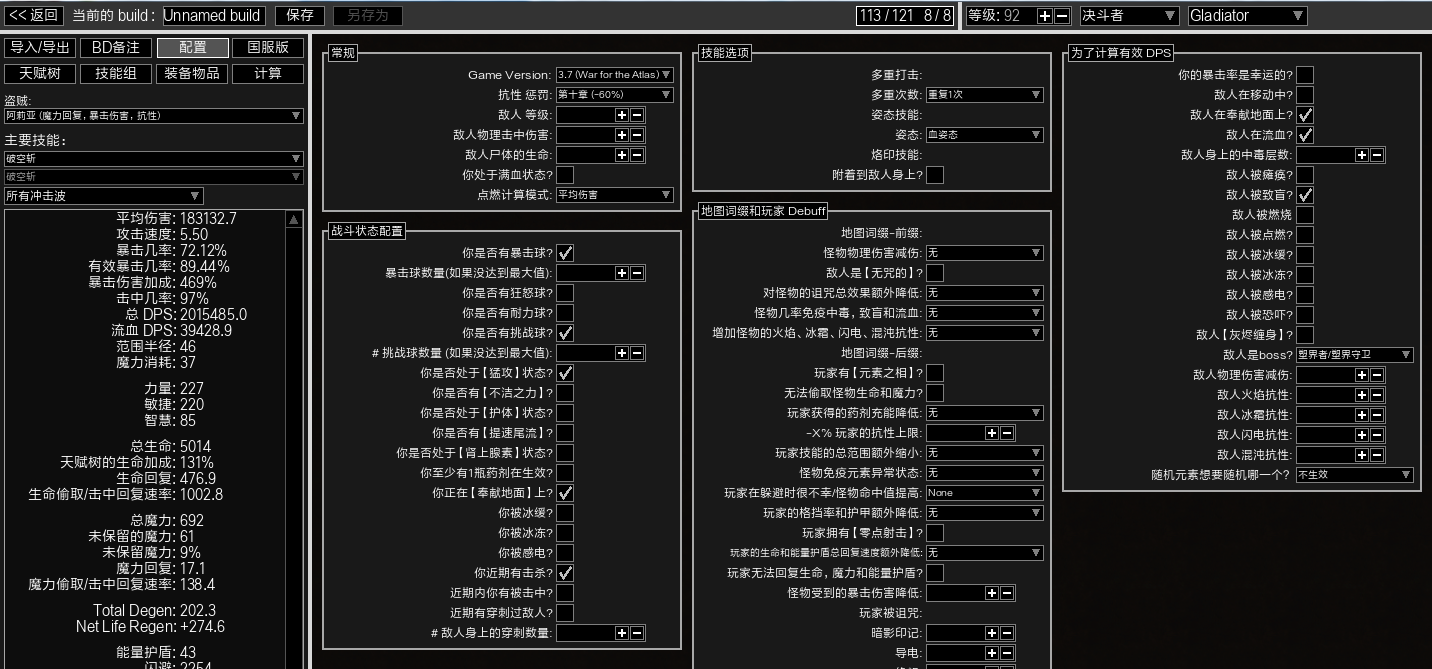Screen dimensions: 1432x669
Task: Click the minus button for 暴击球数量
Action: (637, 273)
